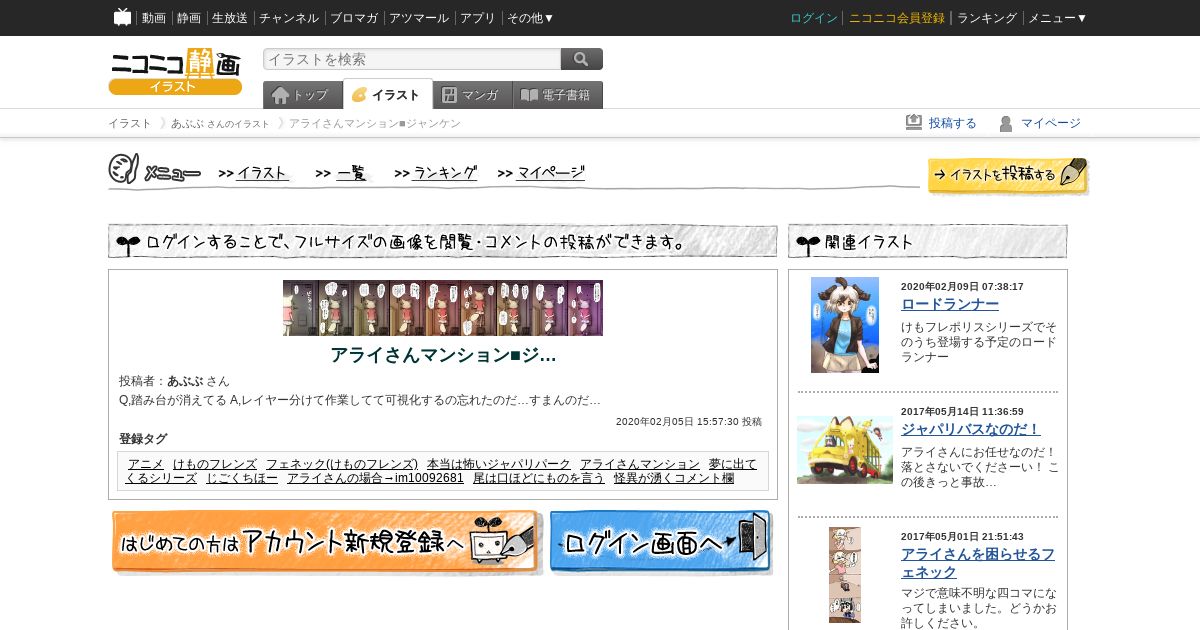
Task: Open the ロードランナー thumbnail
Action: point(845,325)
